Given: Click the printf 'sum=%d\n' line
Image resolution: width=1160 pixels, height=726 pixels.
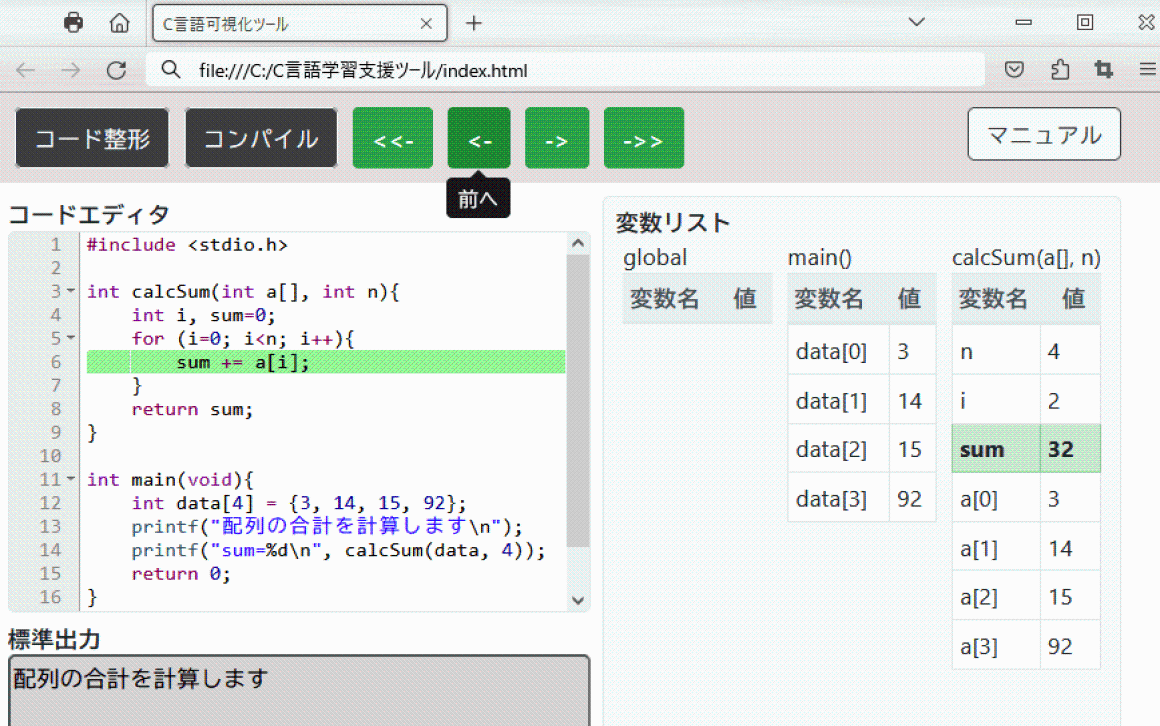Looking at the screenshot, I should click(338, 550).
